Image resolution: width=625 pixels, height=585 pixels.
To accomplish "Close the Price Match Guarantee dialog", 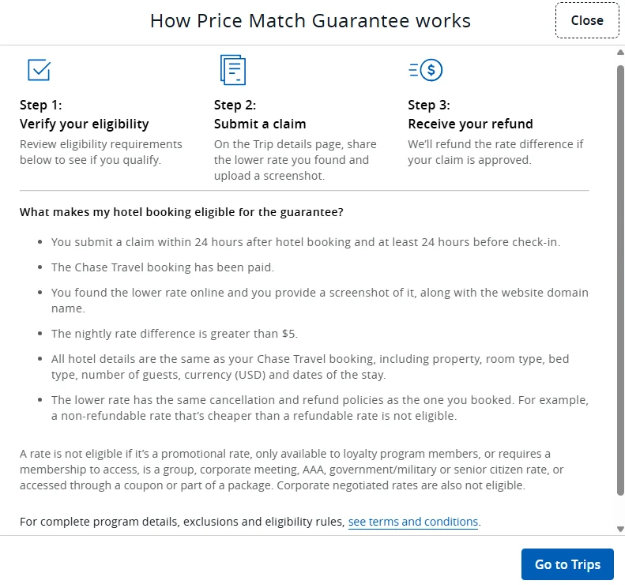I will coord(586,20).
